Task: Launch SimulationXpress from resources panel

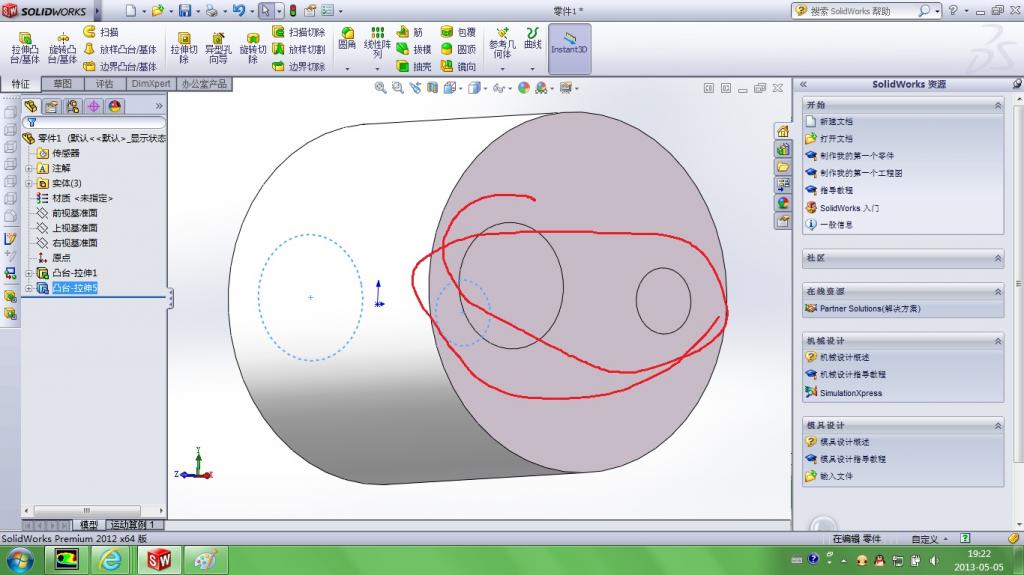Action: point(851,393)
